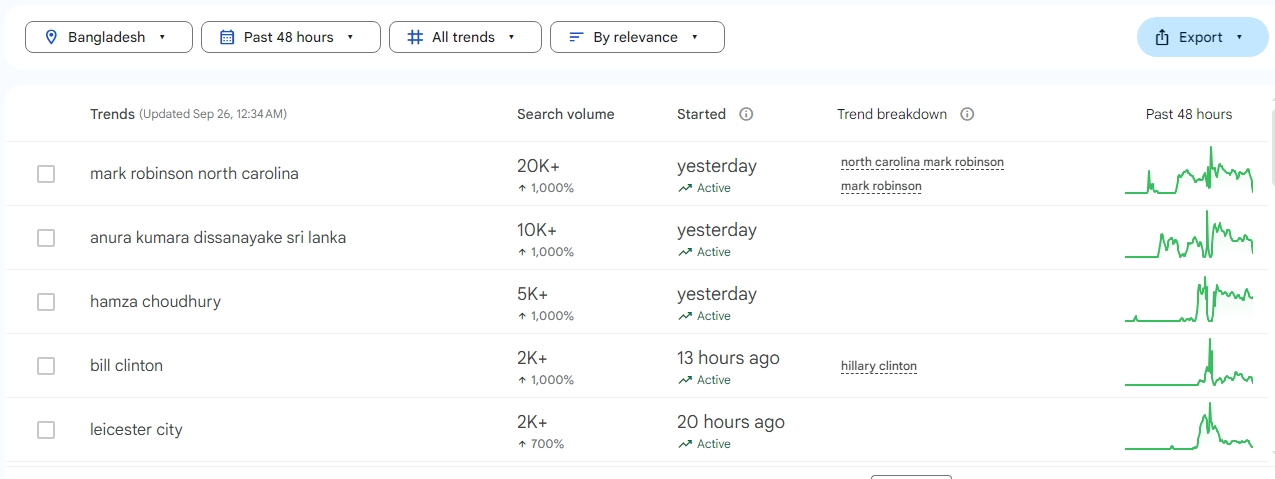This screenshot has height=479, width=1275.
Task: Open the north carolina mark robinson breakdown link
Action: coord(922,162)
